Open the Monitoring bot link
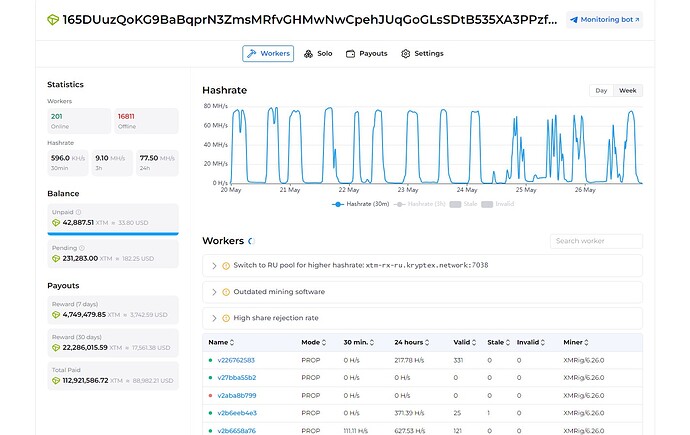The width and height of the screenshot is (690, 435). click(x=604, y=20)
